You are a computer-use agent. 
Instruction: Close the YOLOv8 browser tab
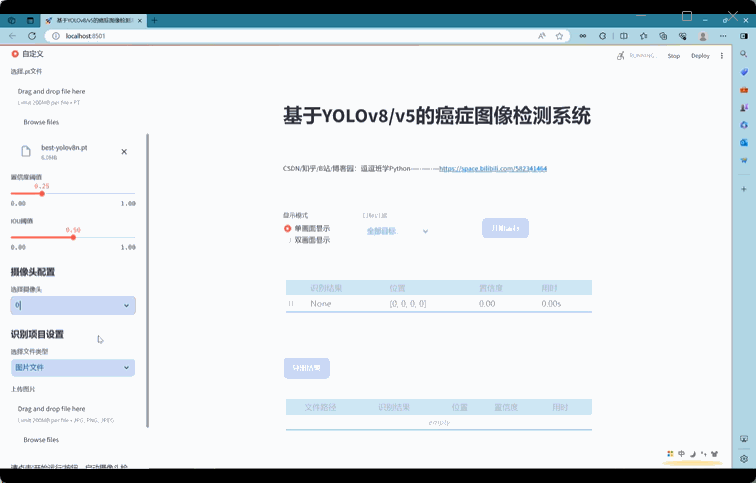140,20
